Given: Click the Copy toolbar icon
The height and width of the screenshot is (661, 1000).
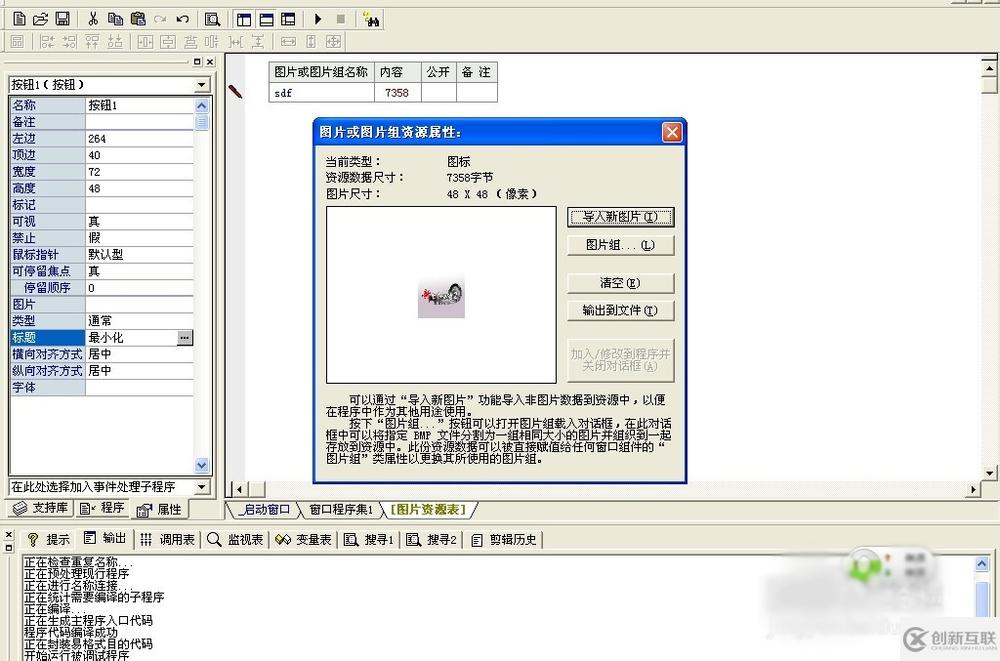Looking at the screenshot, I should tap(115, 19).
